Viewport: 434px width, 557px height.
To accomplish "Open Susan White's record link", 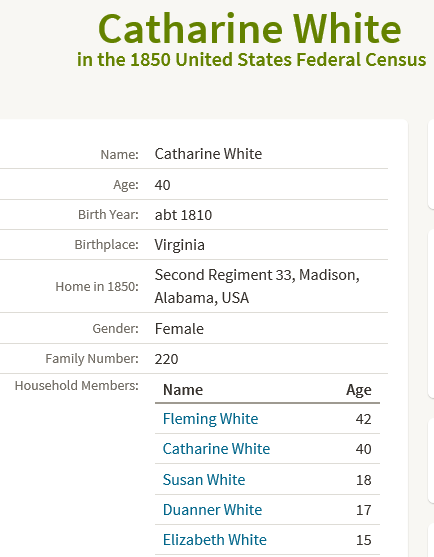I will pyautogui.click(x=204, y=480).
